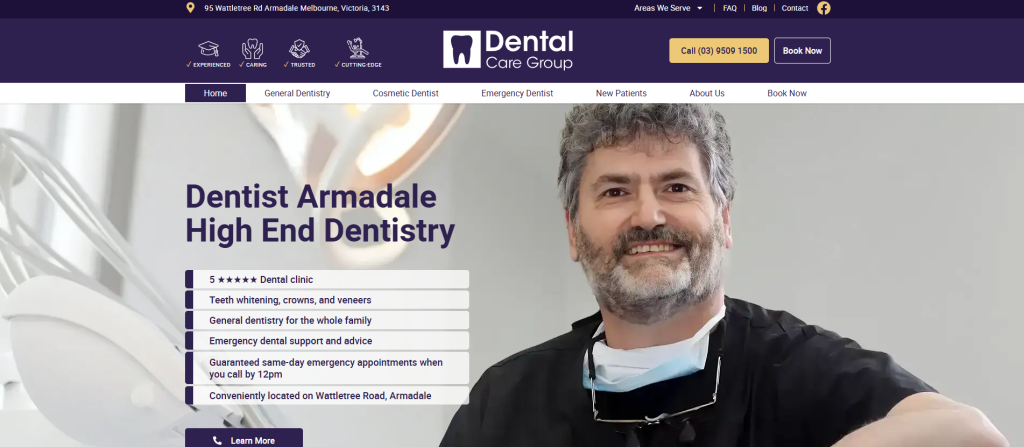Click the location pin icon
Screen dimensions: 1024x447
[191, 8]
